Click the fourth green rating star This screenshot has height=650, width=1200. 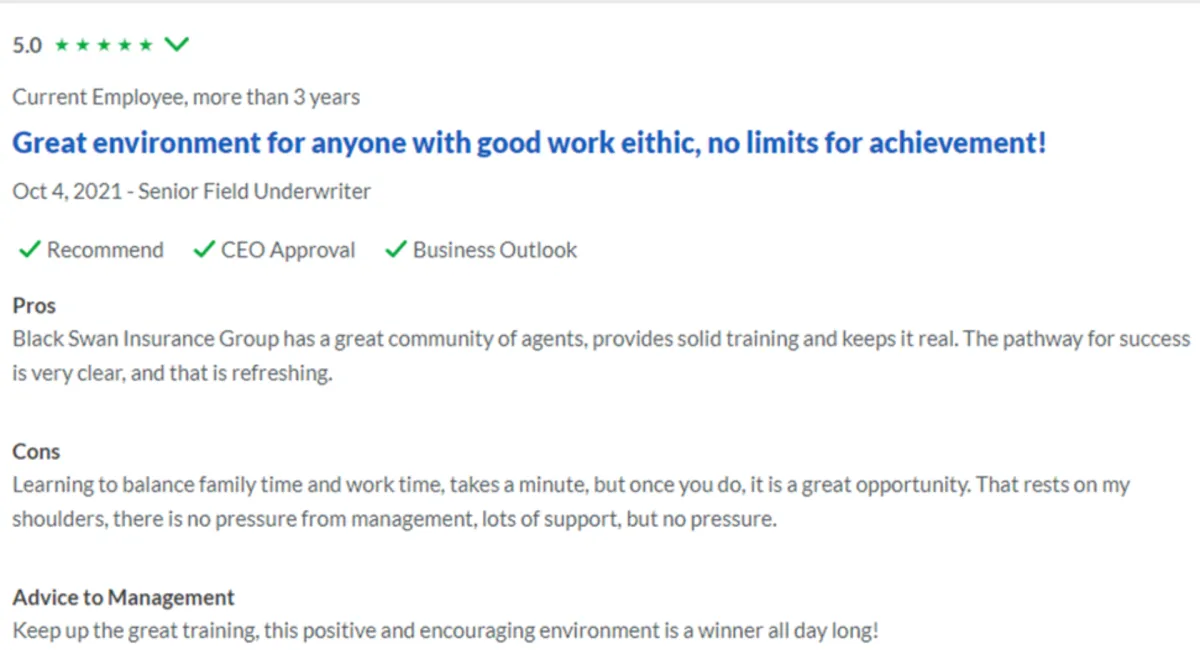tap(125, 45)
